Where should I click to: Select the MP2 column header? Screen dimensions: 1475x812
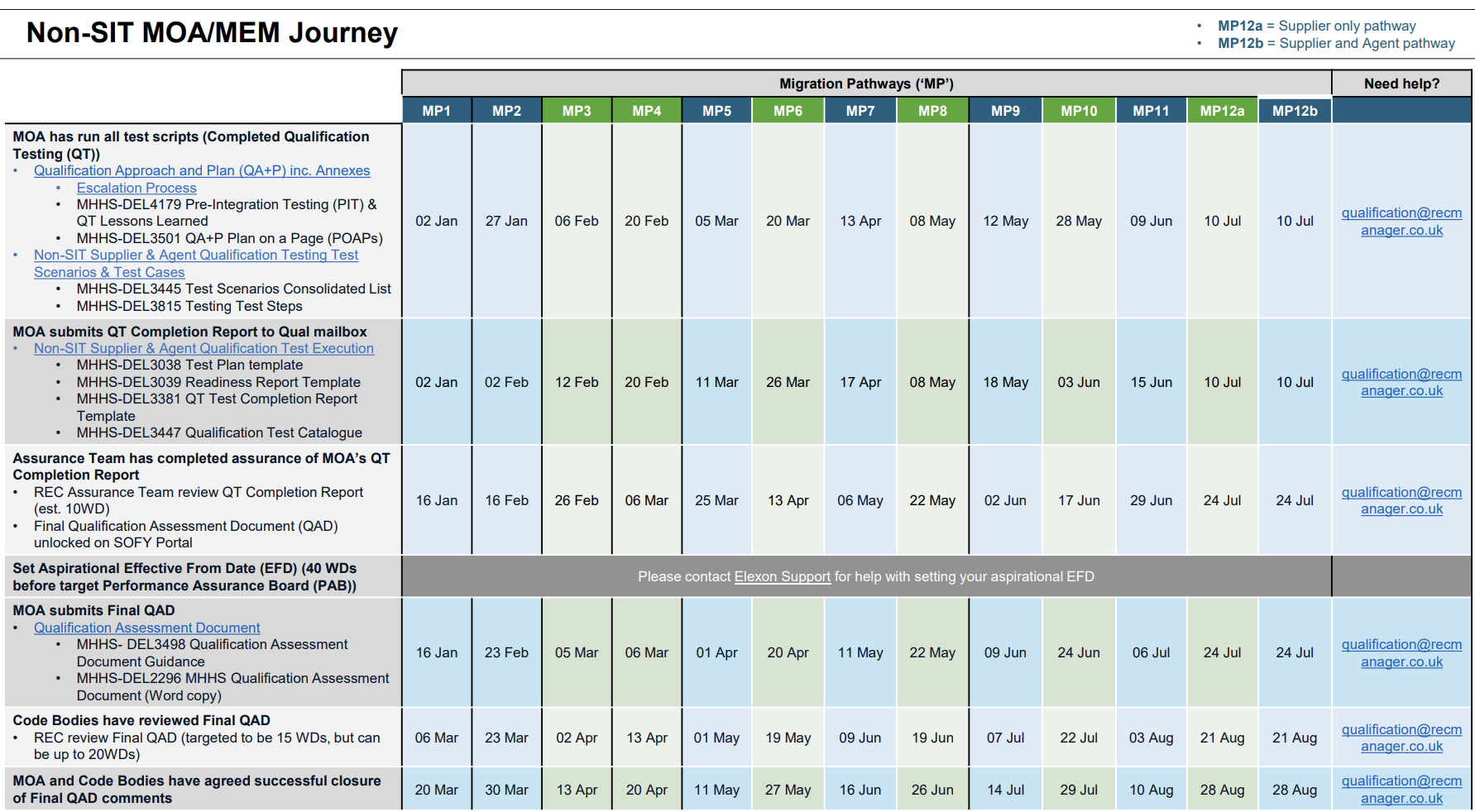point(507,110)
